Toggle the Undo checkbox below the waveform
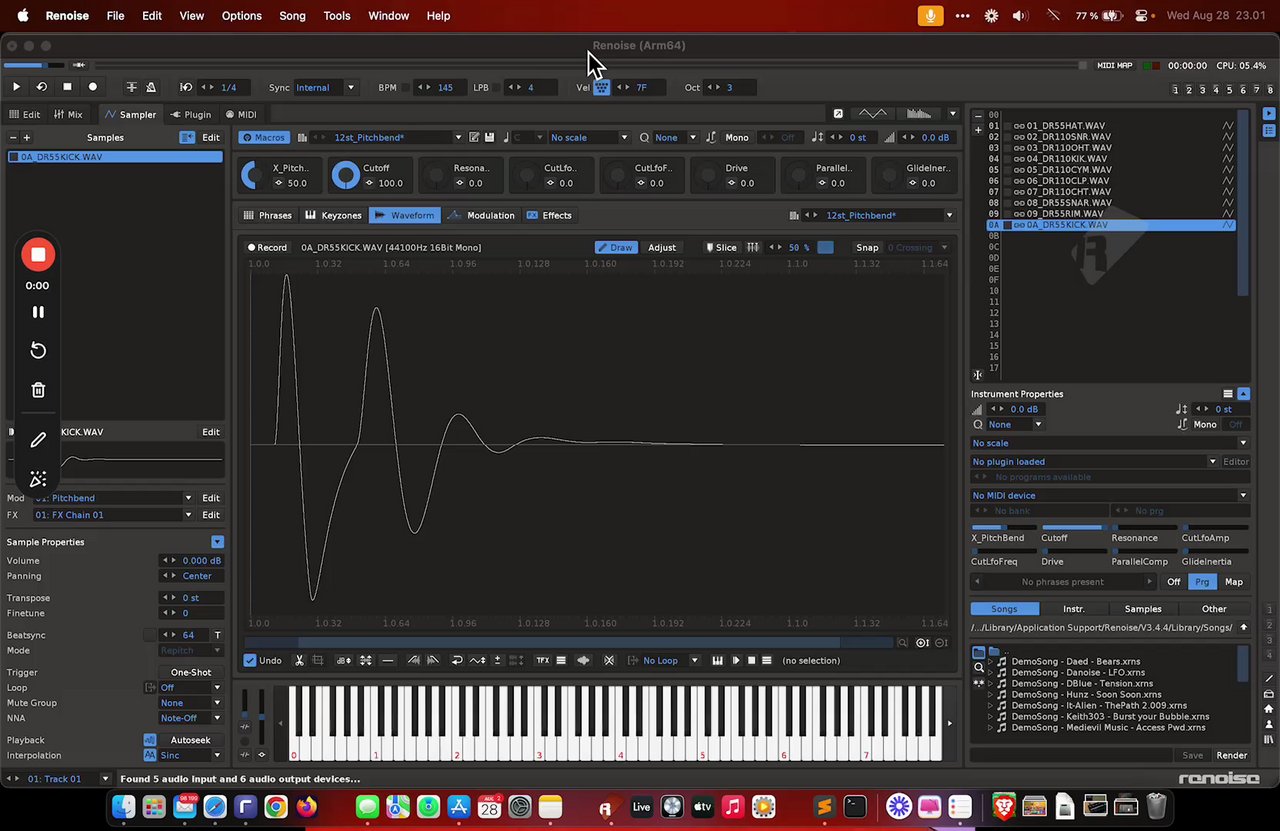 (250, 660)
